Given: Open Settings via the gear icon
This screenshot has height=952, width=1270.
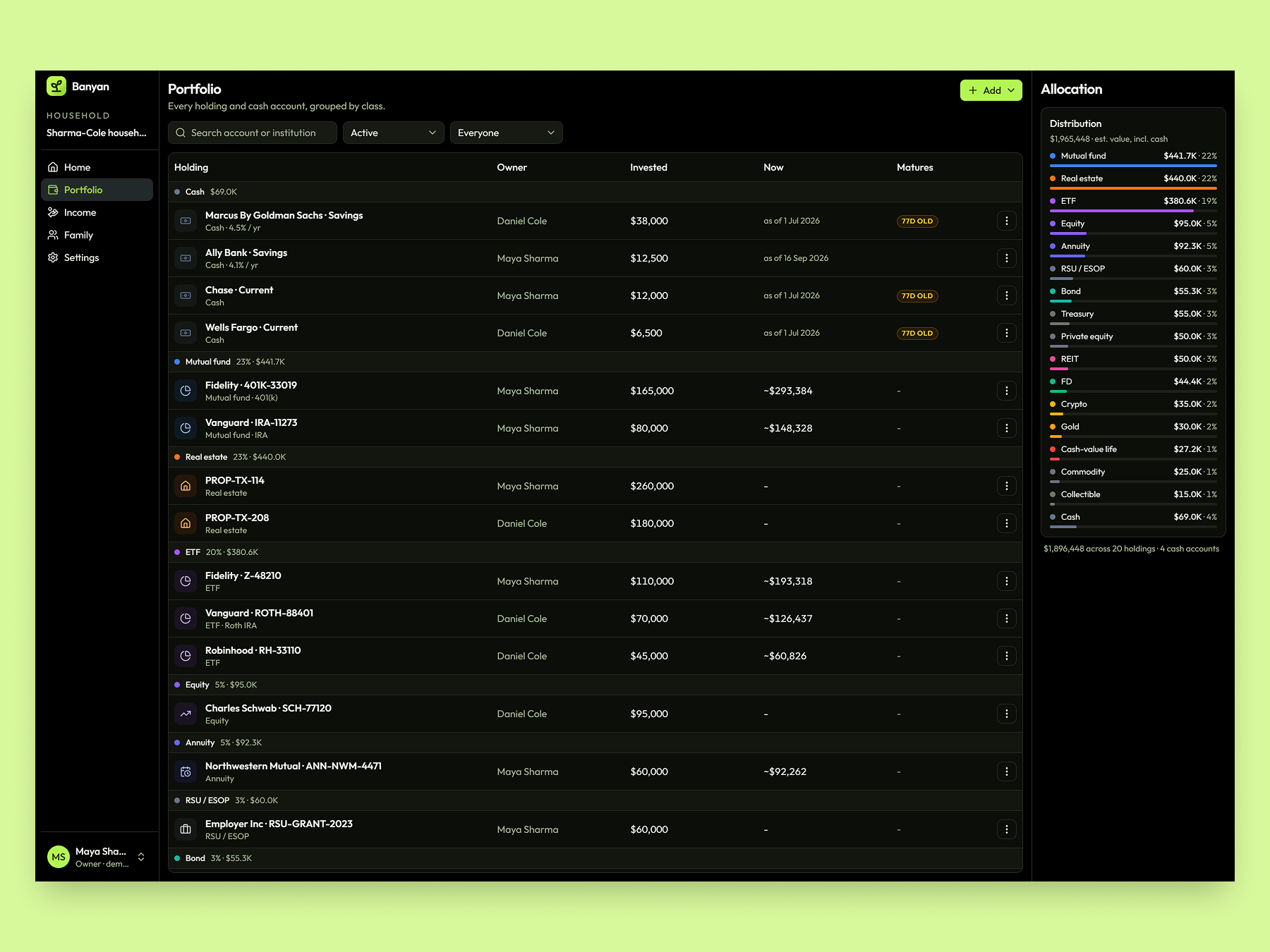Looking at the screenshot, I should (x=53, y=257).
